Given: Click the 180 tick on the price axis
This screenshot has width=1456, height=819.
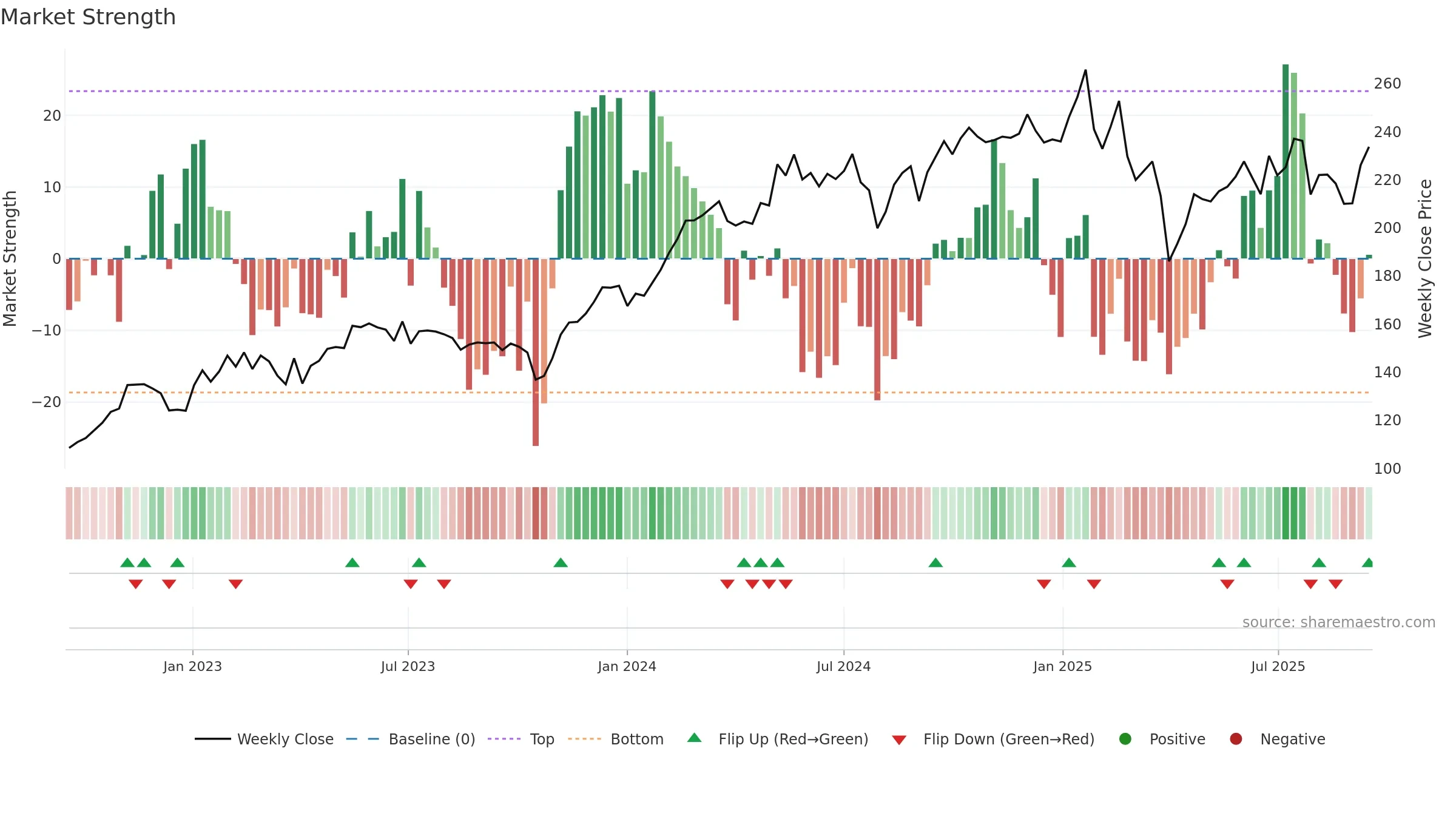Looking at the screenshot, I should (x=1387, y=276).
